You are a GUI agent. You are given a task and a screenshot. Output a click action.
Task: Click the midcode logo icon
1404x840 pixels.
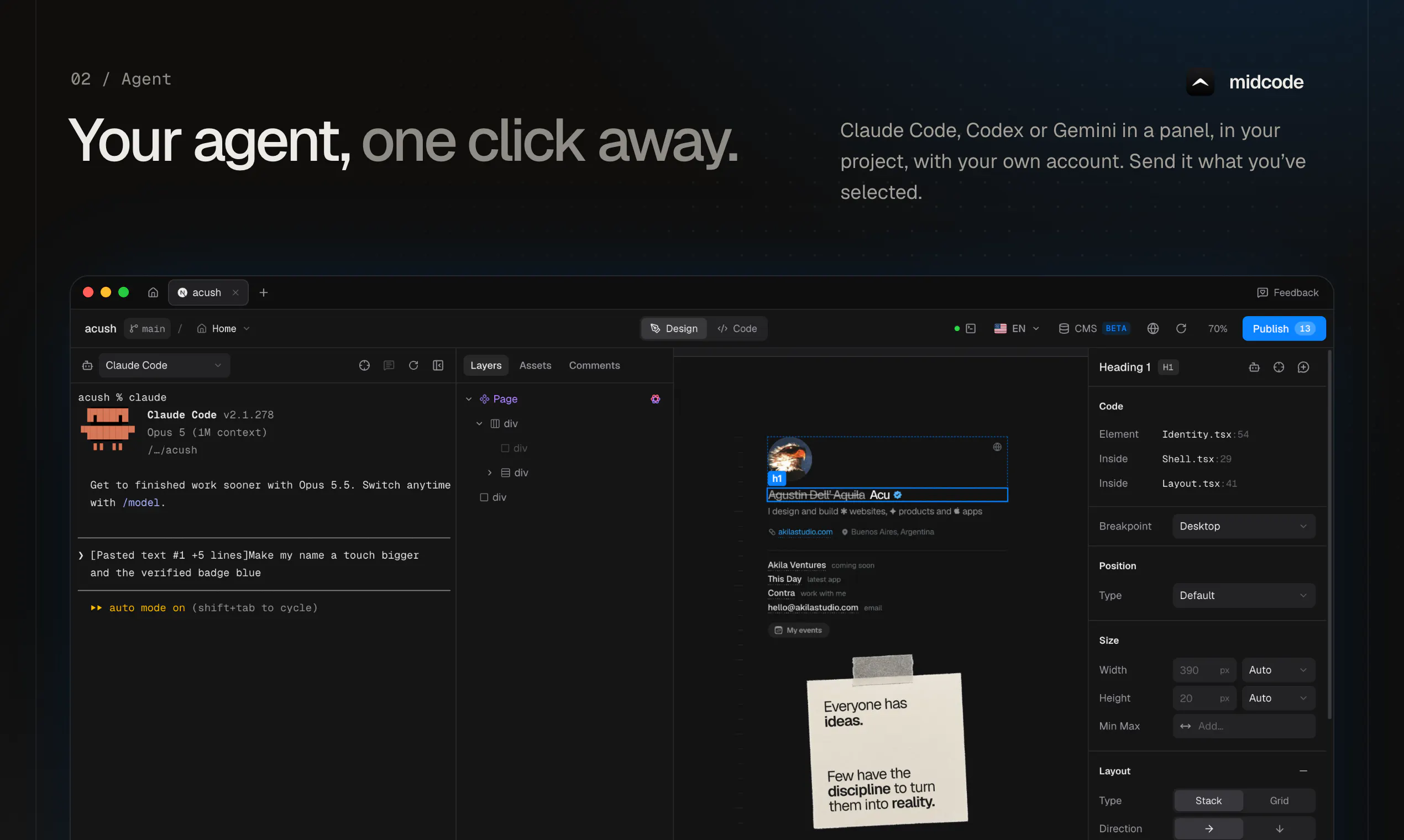1199,83
